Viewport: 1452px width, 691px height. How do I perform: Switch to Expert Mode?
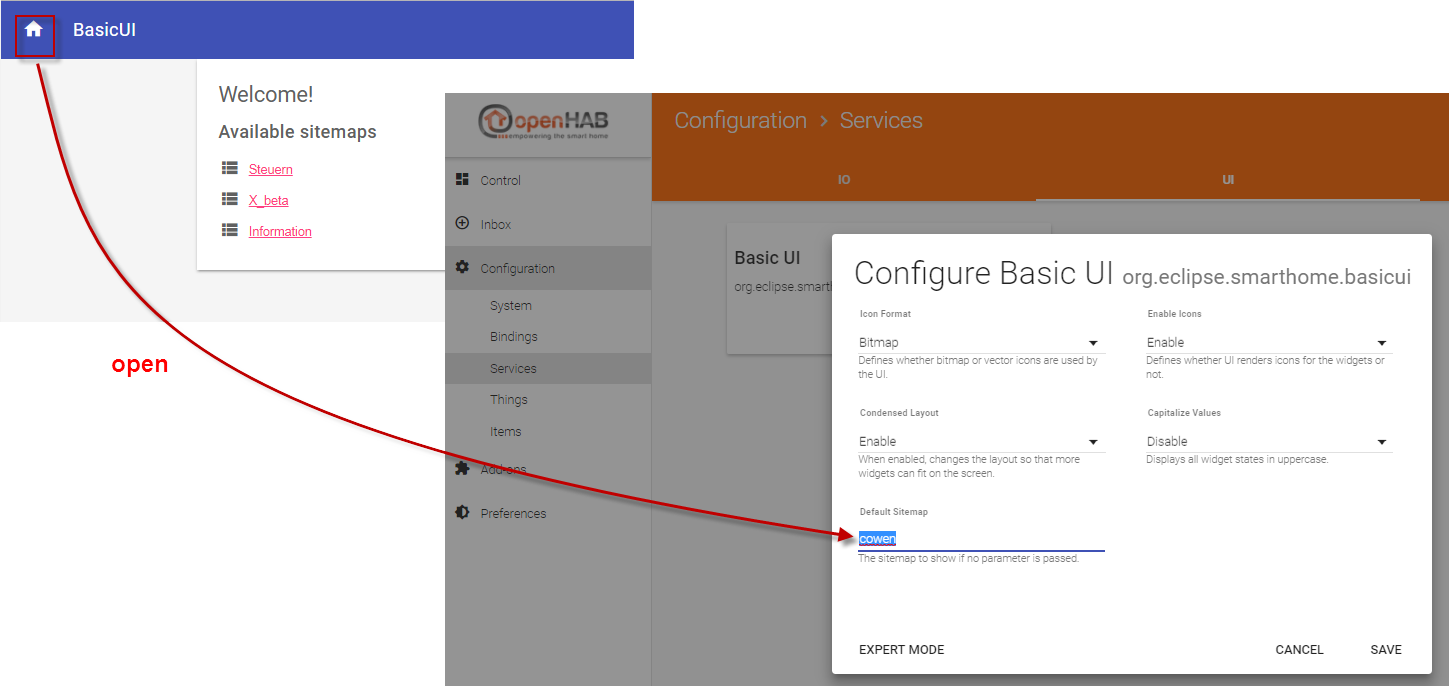(901, 649)
